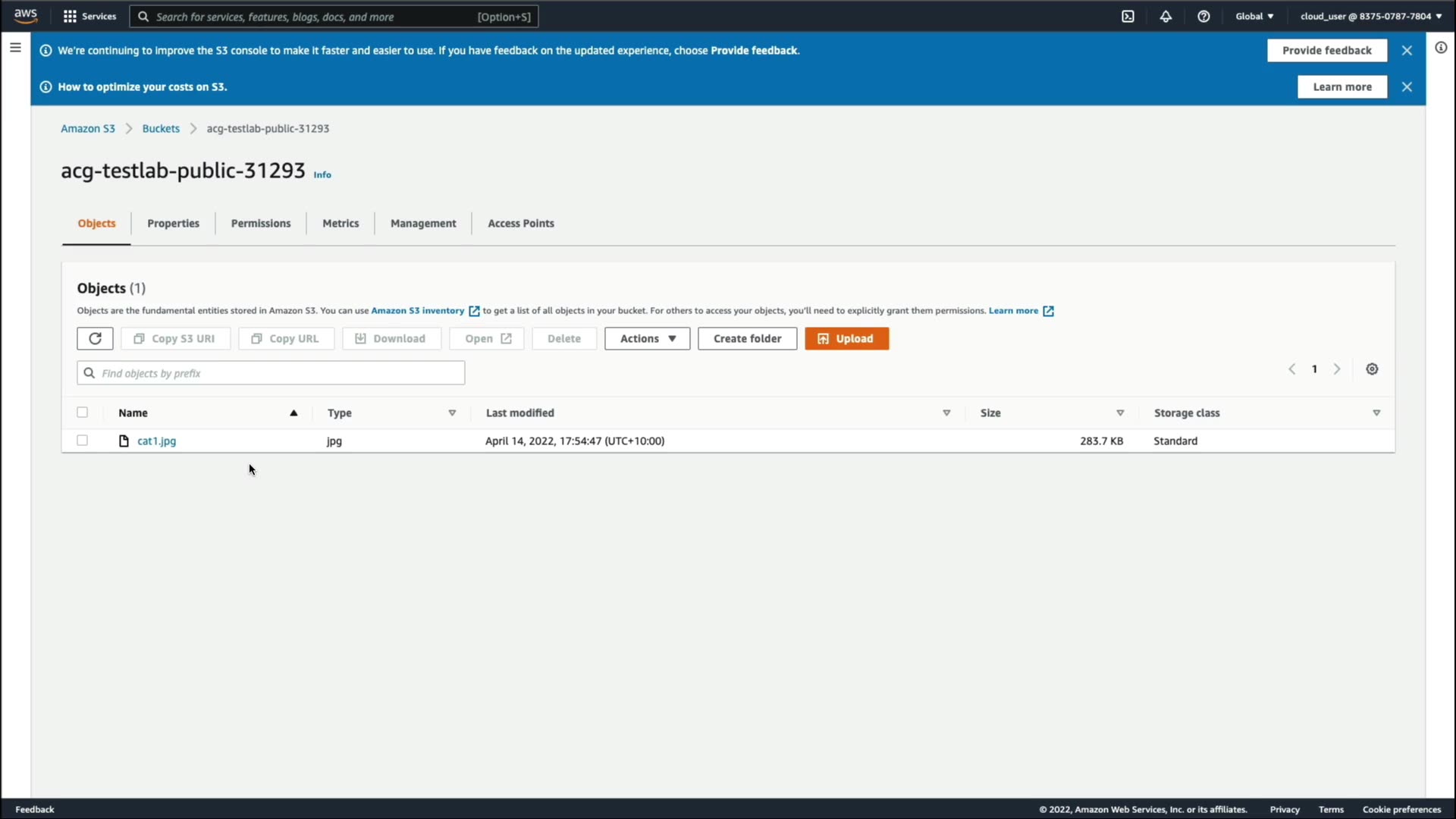Open table preferences gear icon

[1372, 369]
